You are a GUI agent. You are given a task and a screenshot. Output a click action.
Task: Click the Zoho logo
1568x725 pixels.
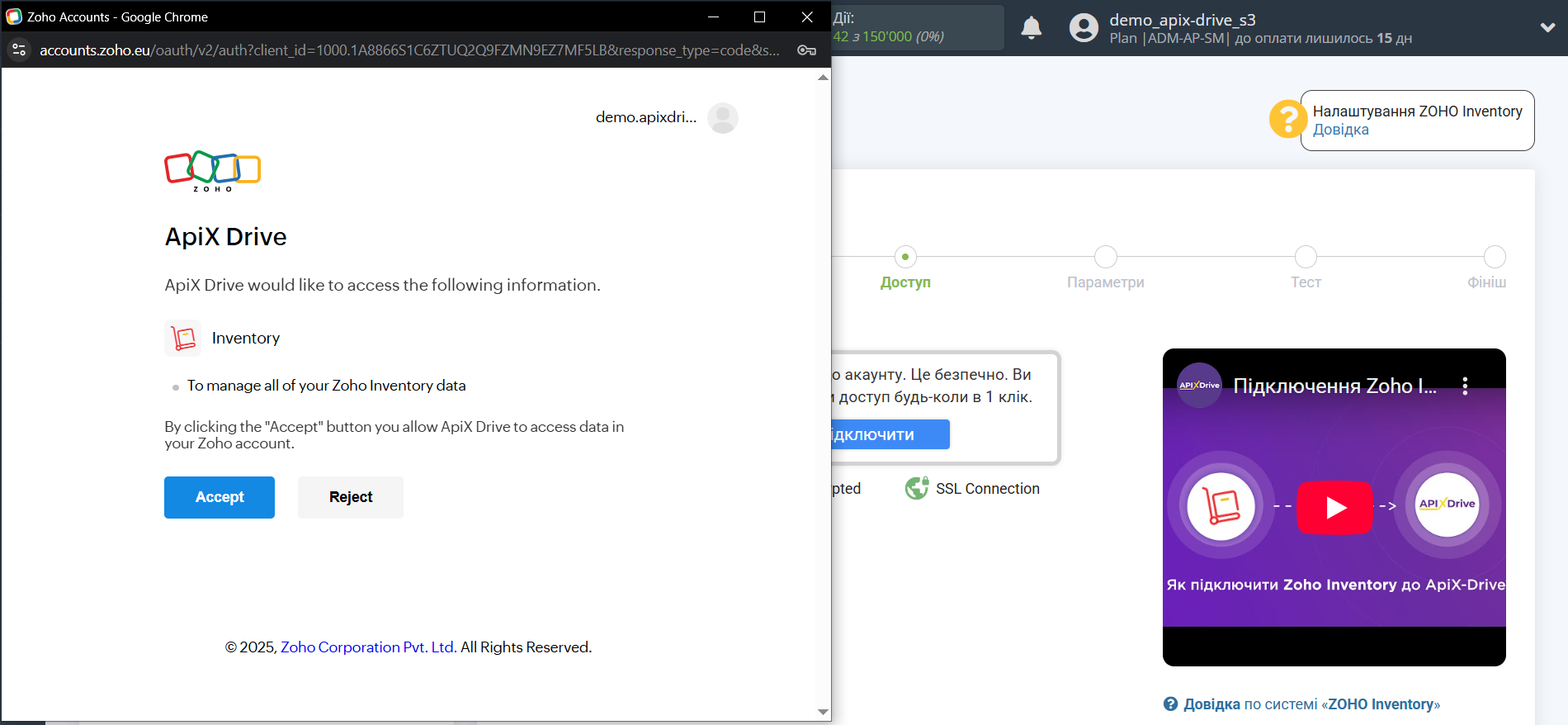tap(213, 171)
